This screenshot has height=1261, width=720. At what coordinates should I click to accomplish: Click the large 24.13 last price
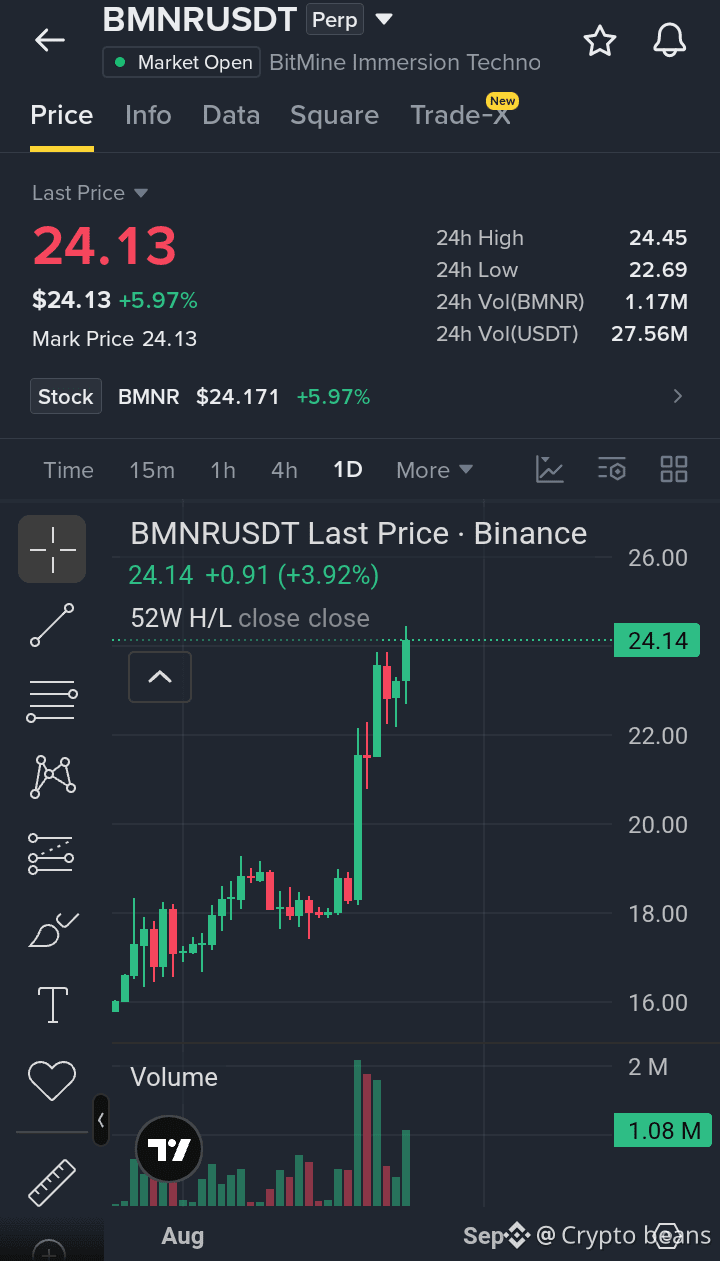tap(105, 246)
